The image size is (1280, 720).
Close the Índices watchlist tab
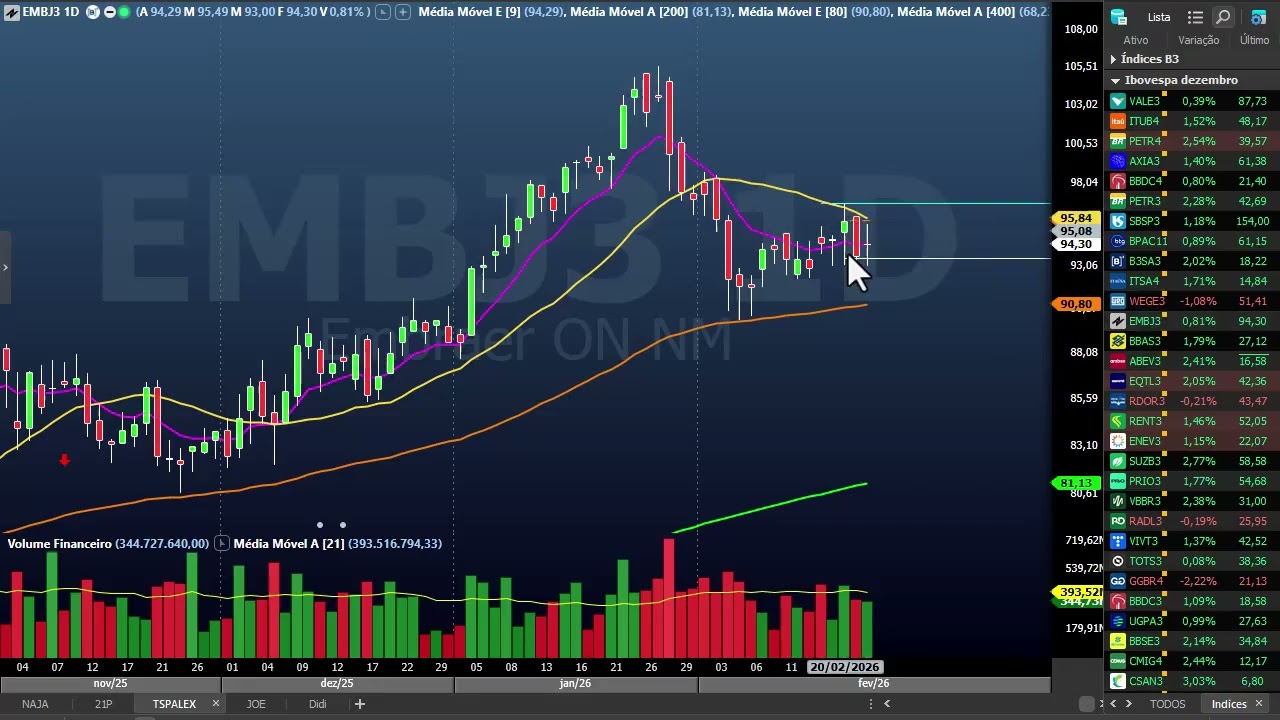point(1259,704)
